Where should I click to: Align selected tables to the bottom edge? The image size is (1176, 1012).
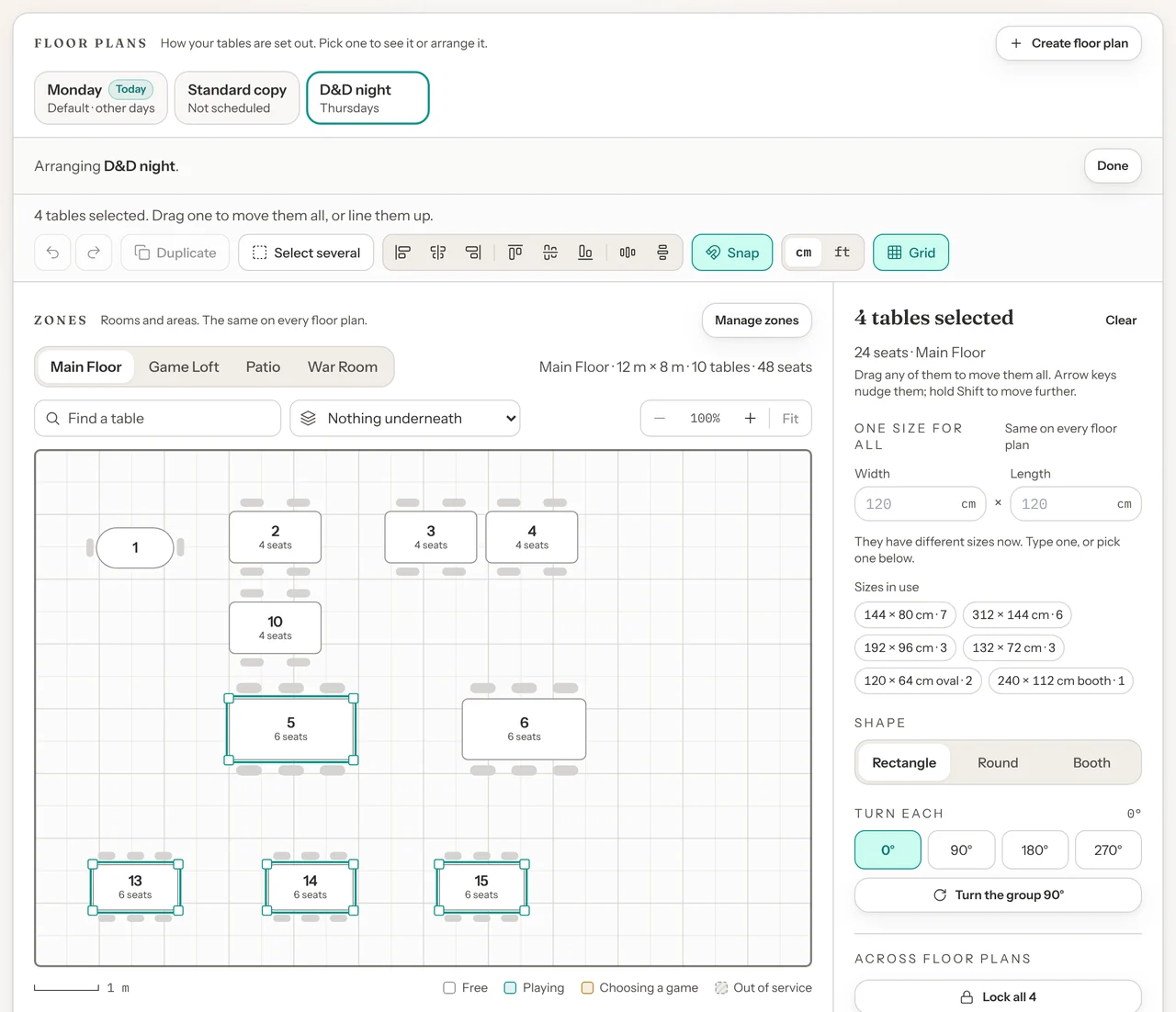tap(585, 253)
